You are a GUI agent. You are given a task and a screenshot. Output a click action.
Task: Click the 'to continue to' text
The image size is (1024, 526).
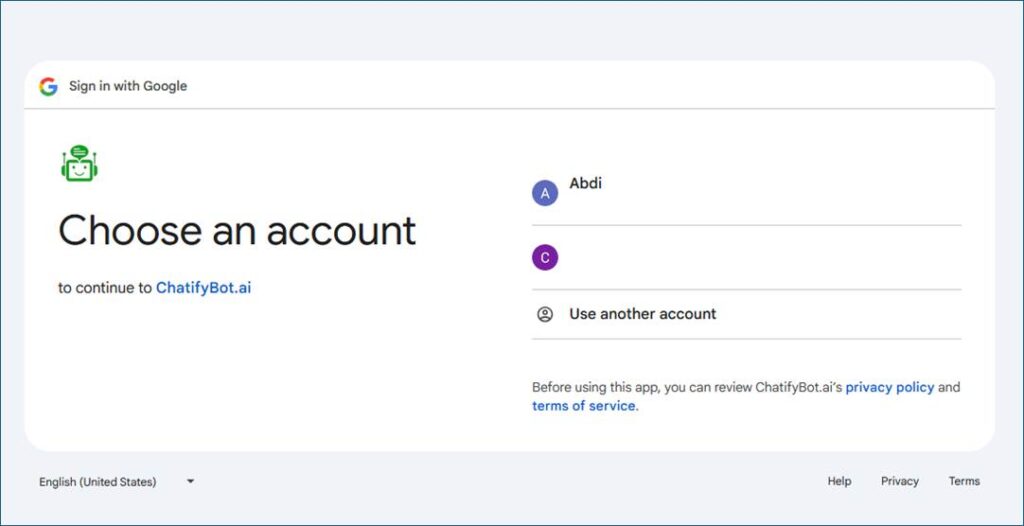(105, 288)
